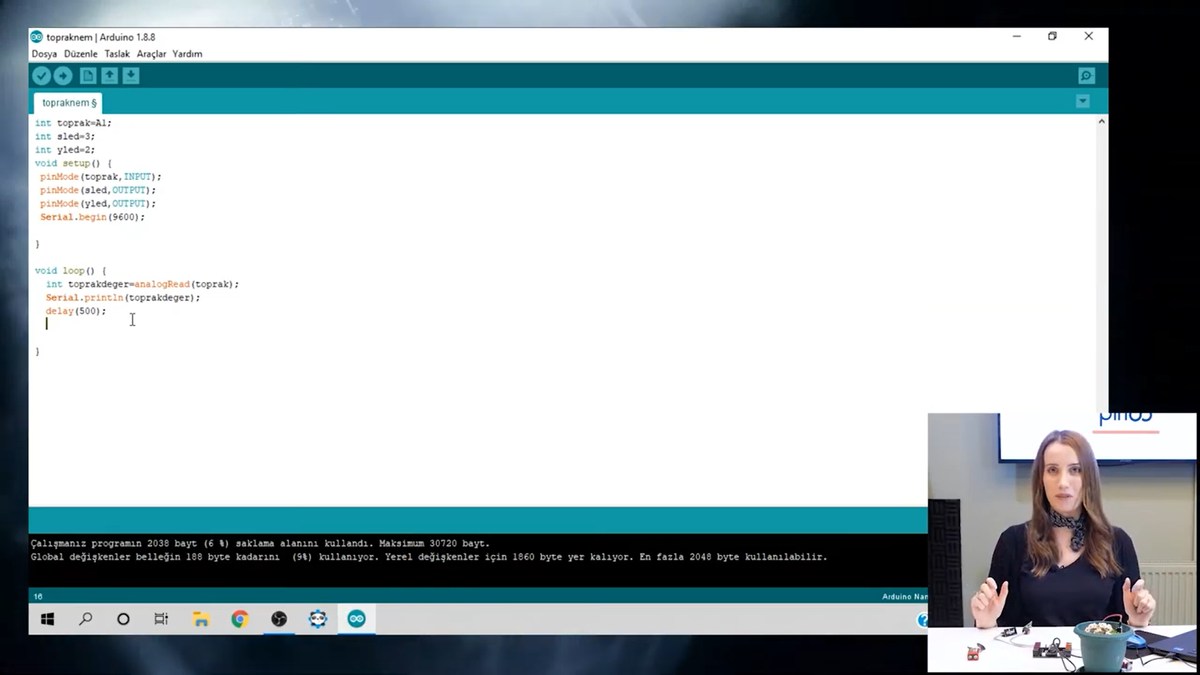Open File Explorer from the taskbar
The width and height of the screenshot is (1200, 675).
(x=201, y=619)
